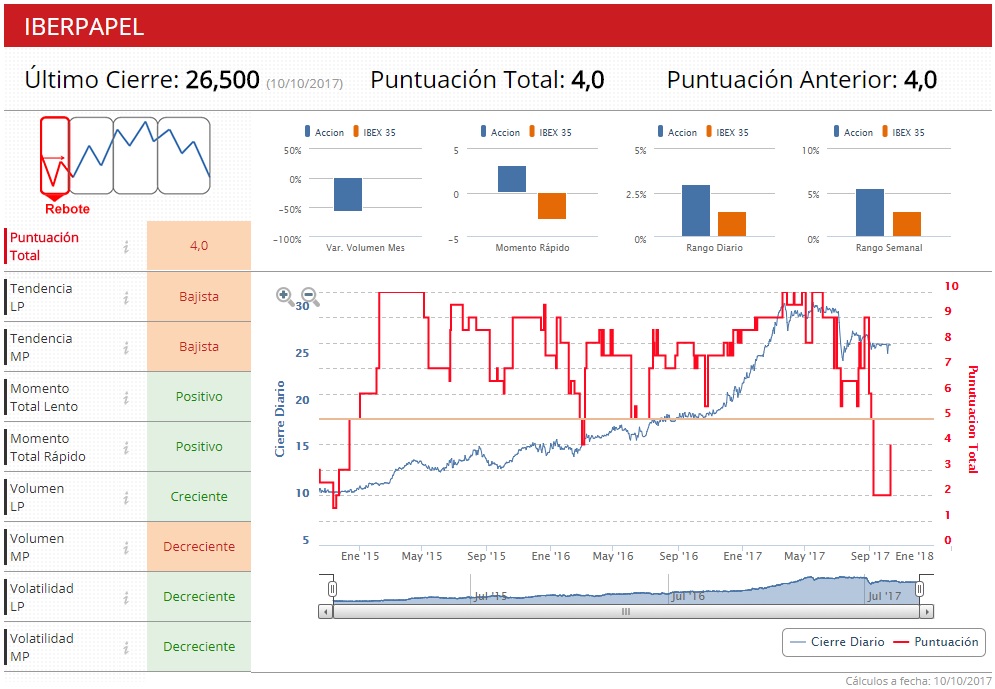This screenshot has width=995, height=689.
Task: Click Puntuación Anterior value 4,0
Action: (920, 80)
